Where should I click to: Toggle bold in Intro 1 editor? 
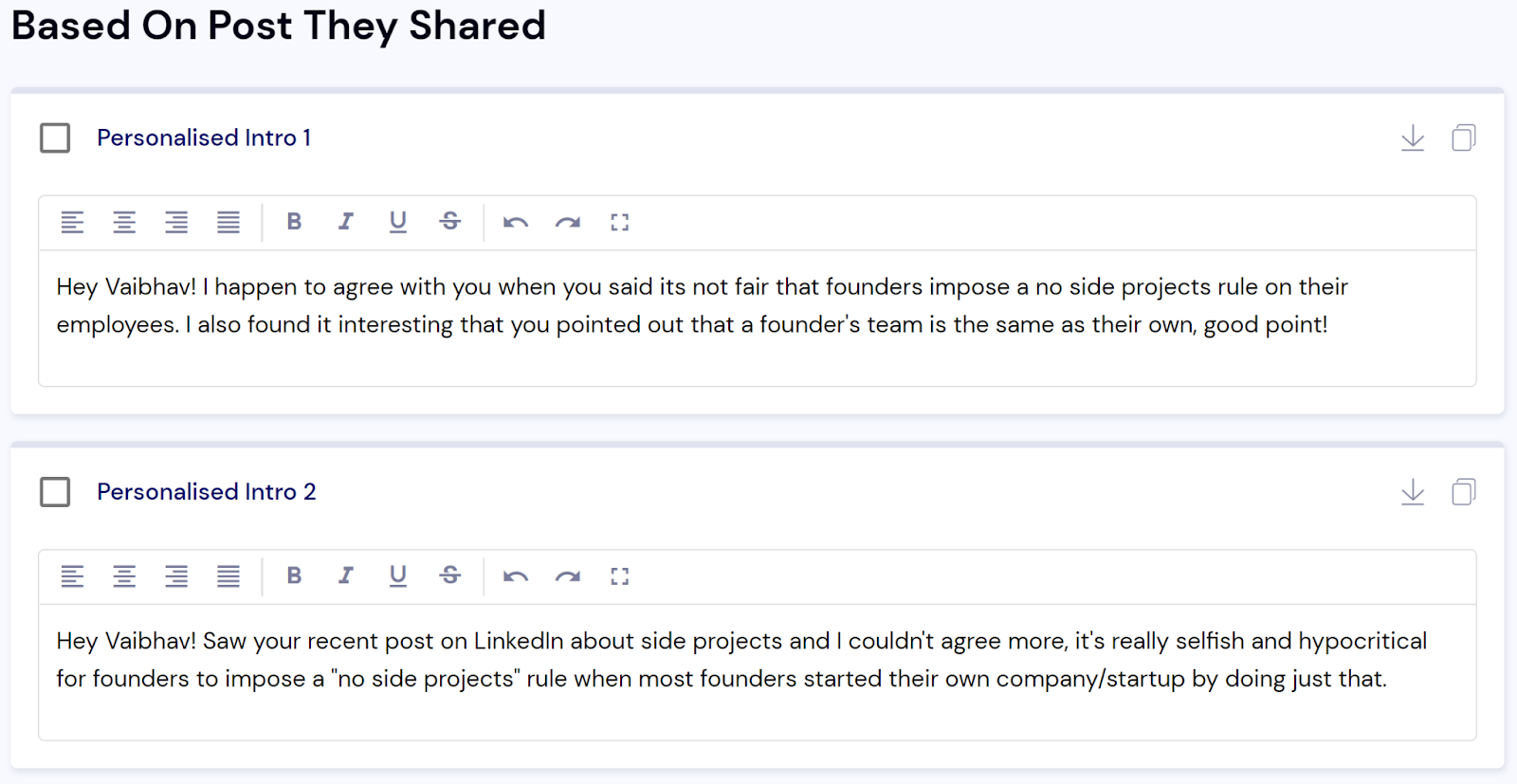[x=294, y=222]
